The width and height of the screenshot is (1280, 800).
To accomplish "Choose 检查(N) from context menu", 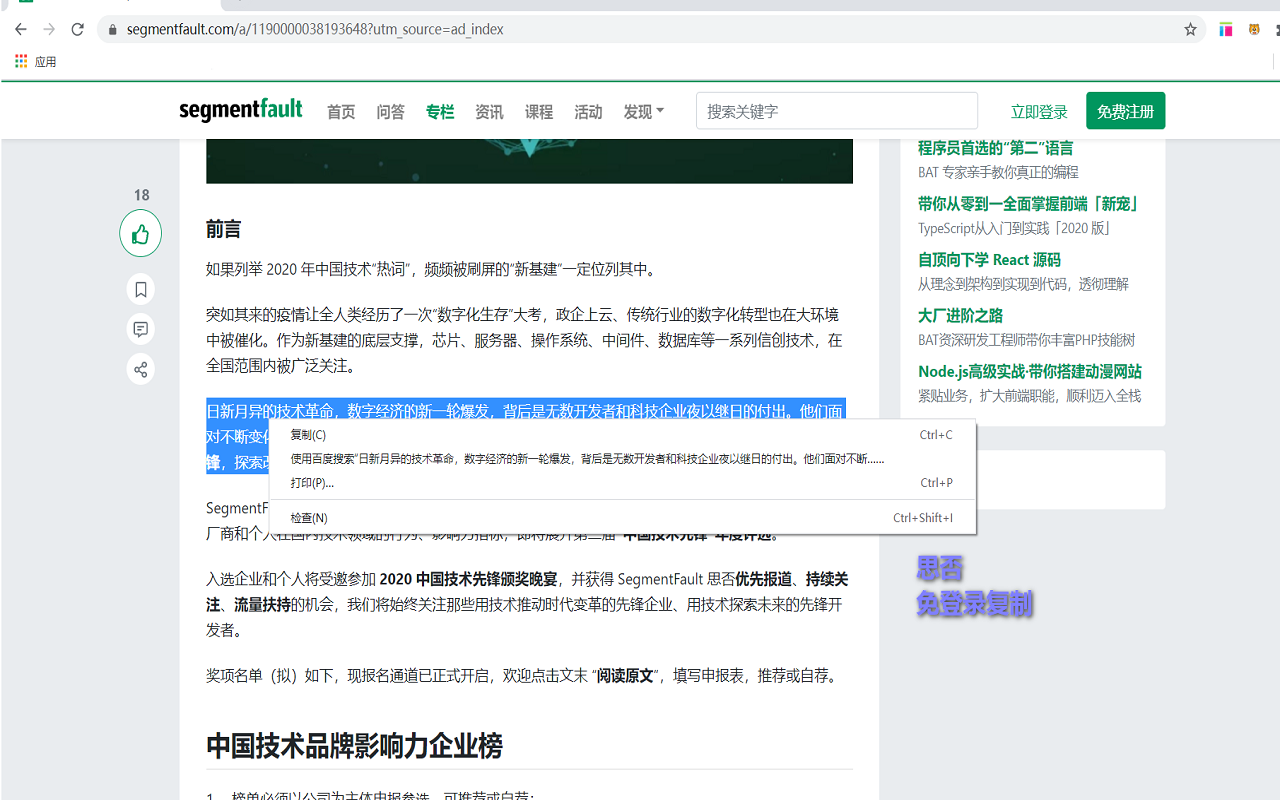I will pyautogui.click(x=622, y=518).
